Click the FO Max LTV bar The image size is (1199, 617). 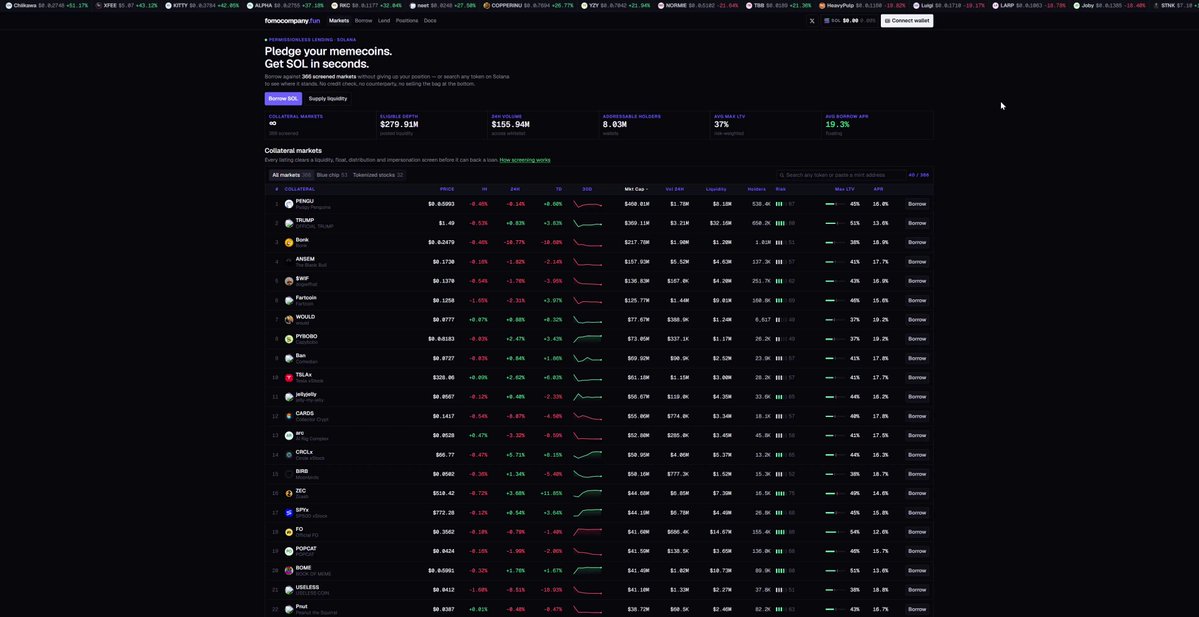click(x=835, y=531)
